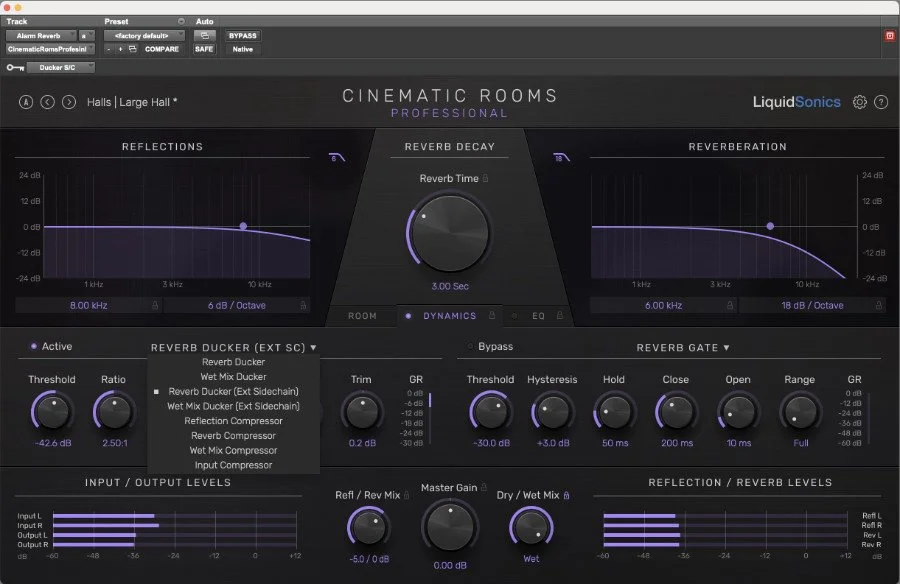This screenshot has width=900, height=584.
Task: Click the lock beside 6 dB / Octave
Action: 303,305
